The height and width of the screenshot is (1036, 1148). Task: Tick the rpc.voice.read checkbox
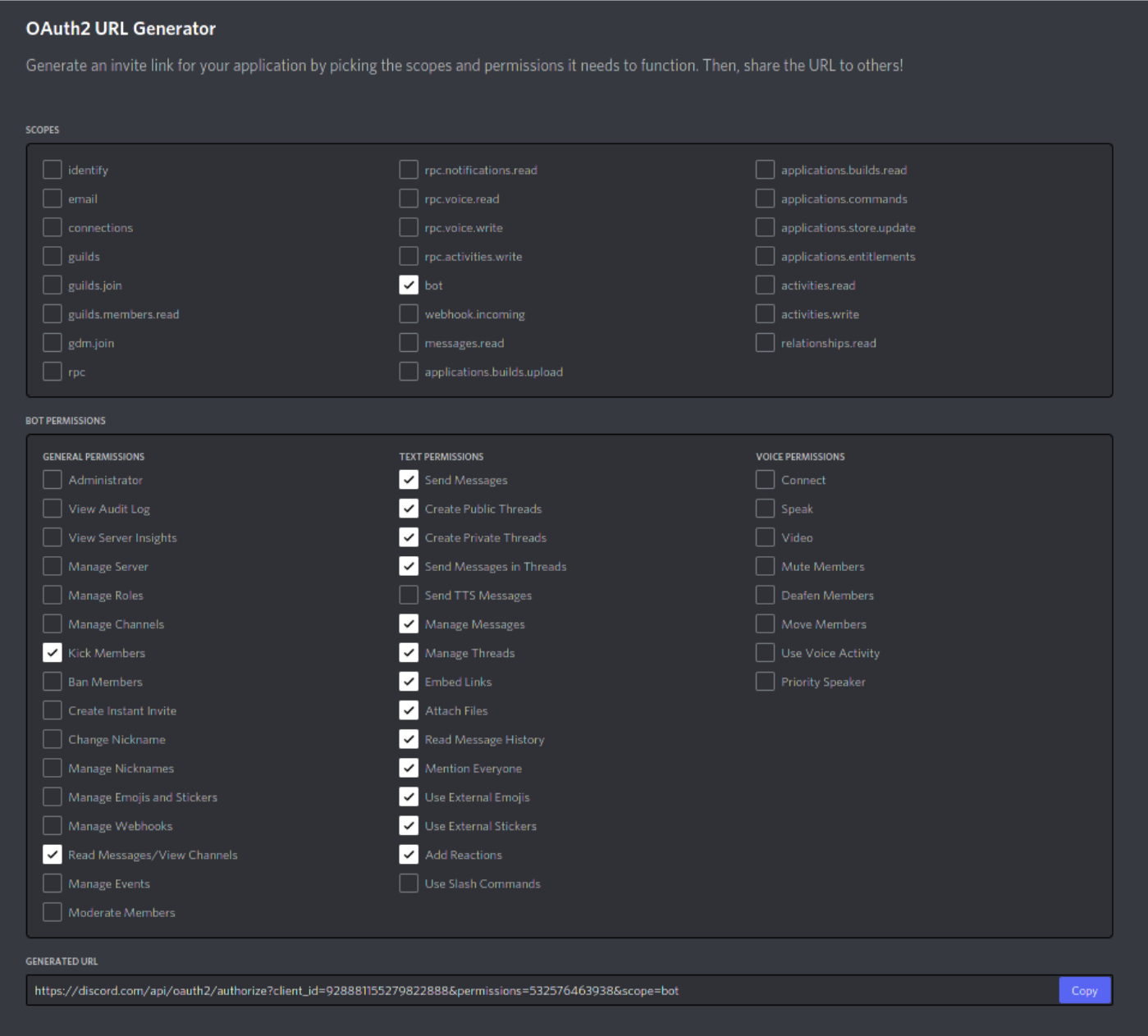(x=409, y=199)
